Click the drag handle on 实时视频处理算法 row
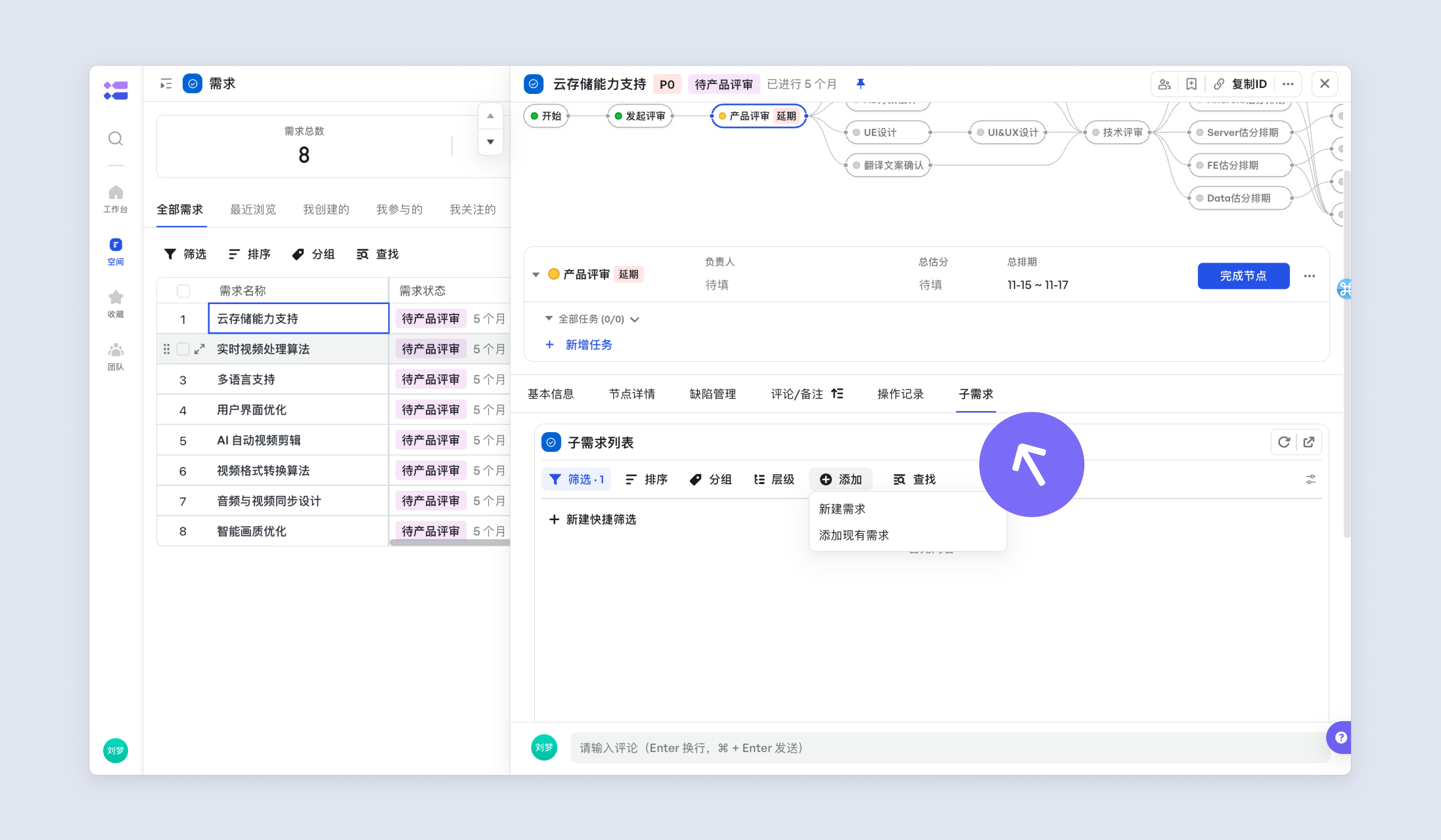The height and width of the screenshot is (840, 1441). tap(166, 349)
